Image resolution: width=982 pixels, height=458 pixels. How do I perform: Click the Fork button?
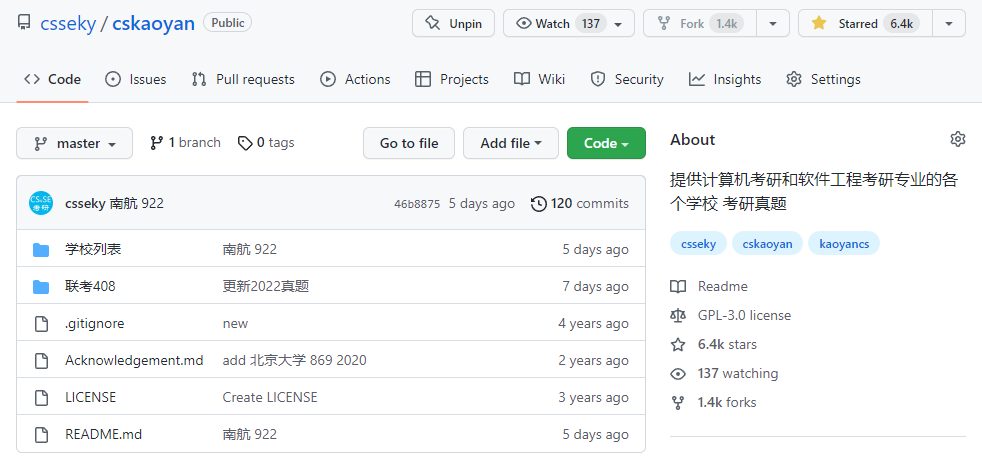[x=700, y=24]
